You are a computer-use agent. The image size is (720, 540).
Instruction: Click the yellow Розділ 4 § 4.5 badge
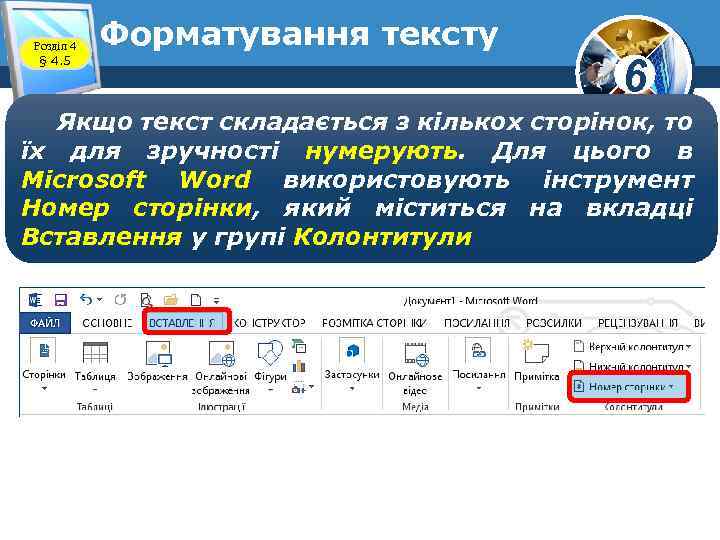click(55, 54)
